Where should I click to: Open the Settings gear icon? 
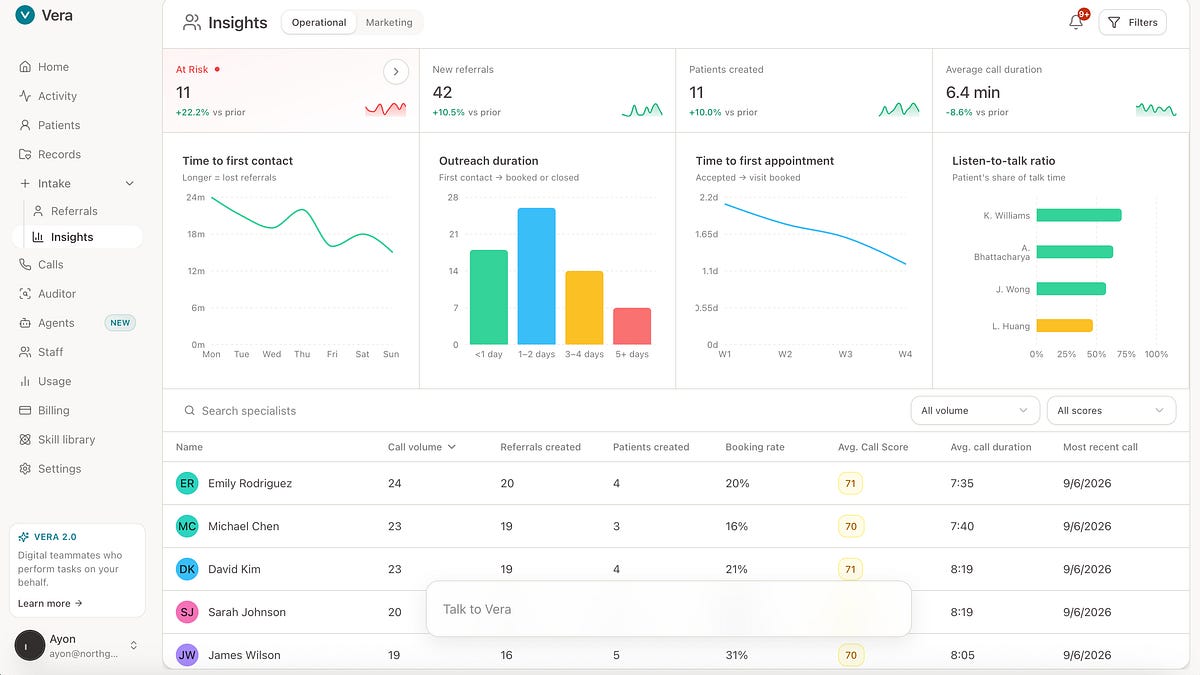(25, 468)
